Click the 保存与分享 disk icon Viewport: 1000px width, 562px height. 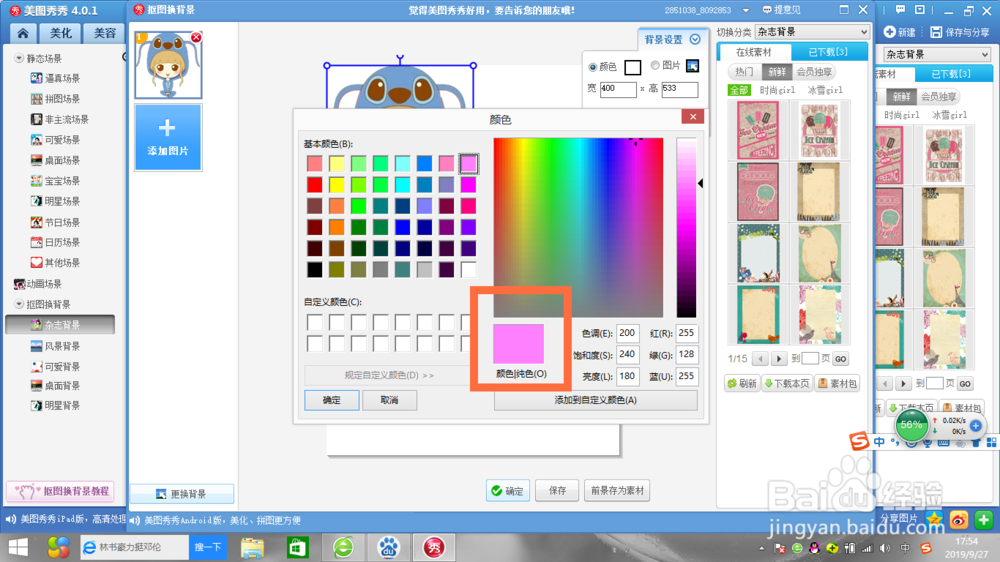point(936,32)
